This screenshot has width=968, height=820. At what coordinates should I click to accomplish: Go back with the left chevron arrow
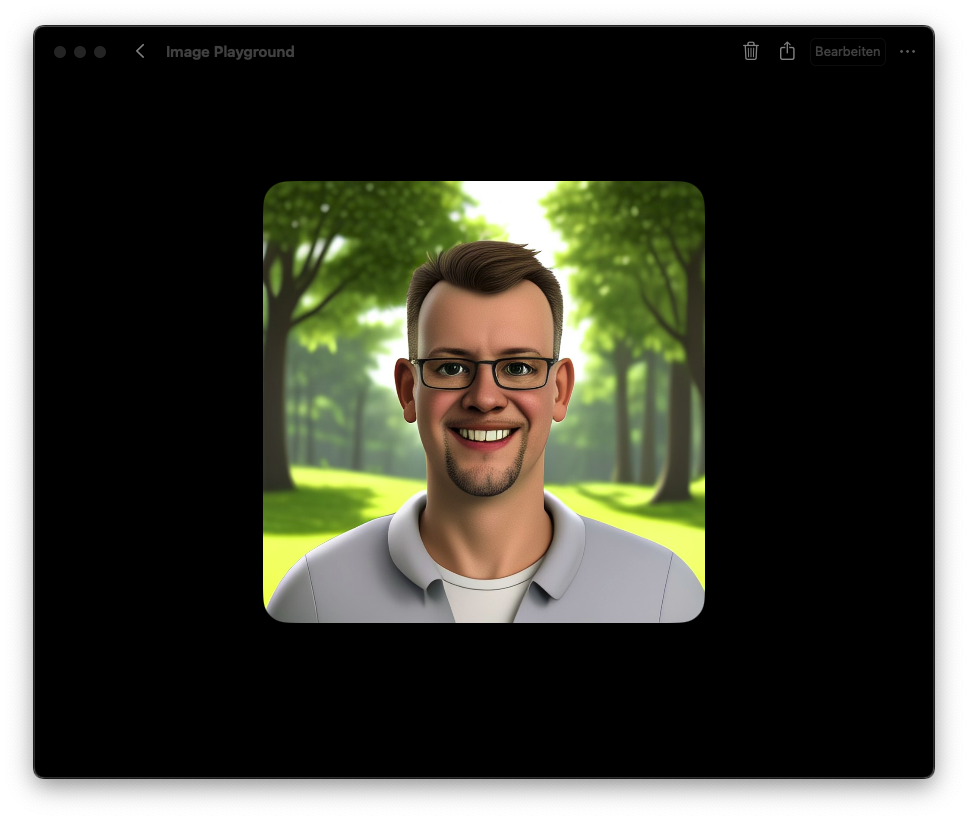pos(140,51)
